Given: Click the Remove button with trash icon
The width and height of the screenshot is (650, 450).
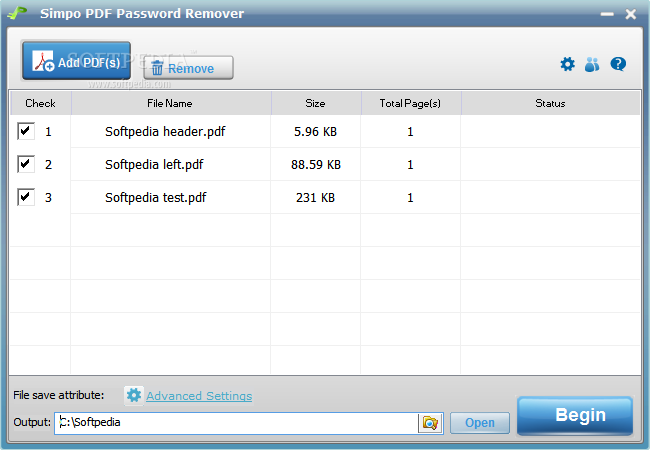Looking at the screenshot, I should (x=189, y=68).
